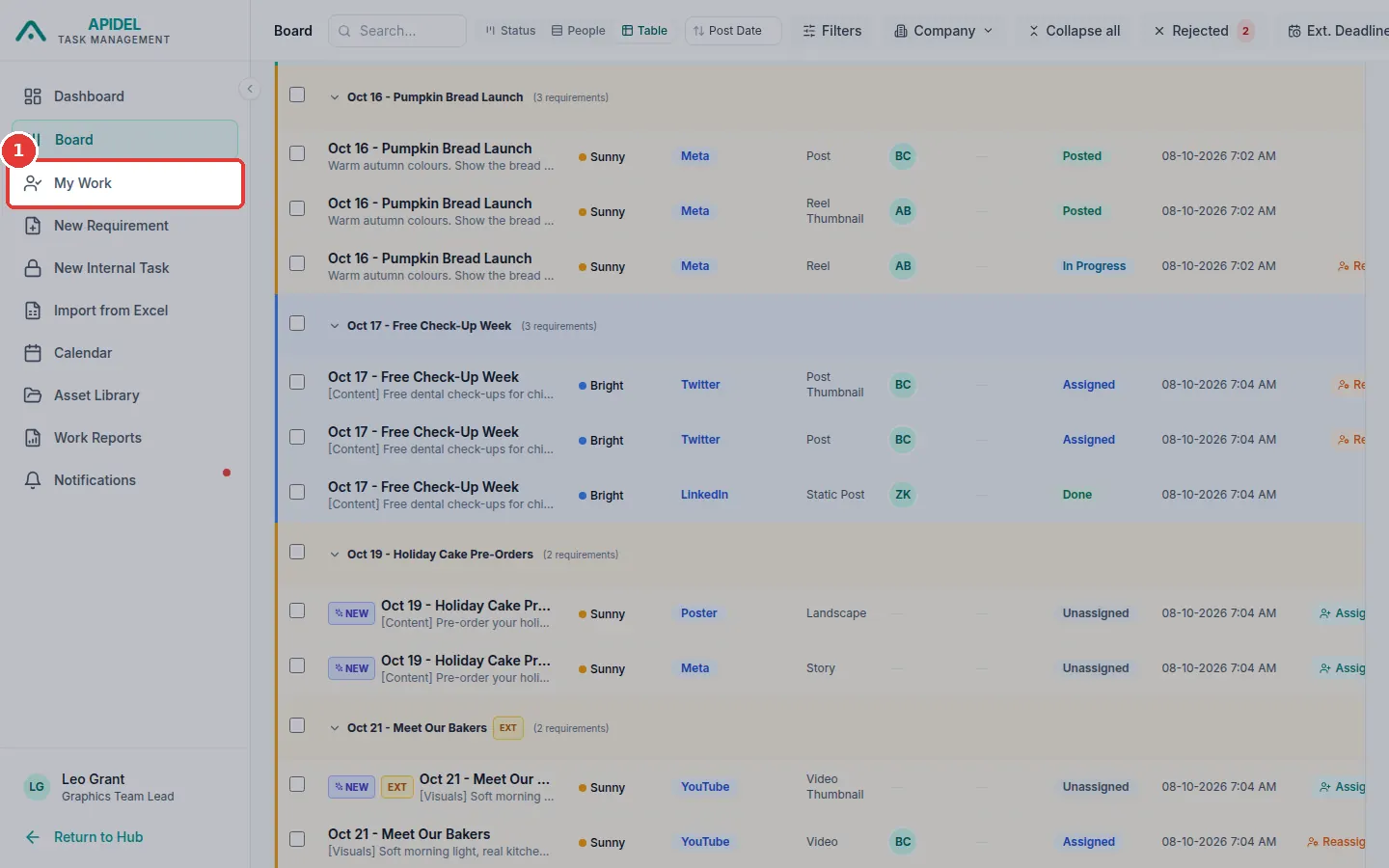Collapse the sidebar with the arrow button

250,89
